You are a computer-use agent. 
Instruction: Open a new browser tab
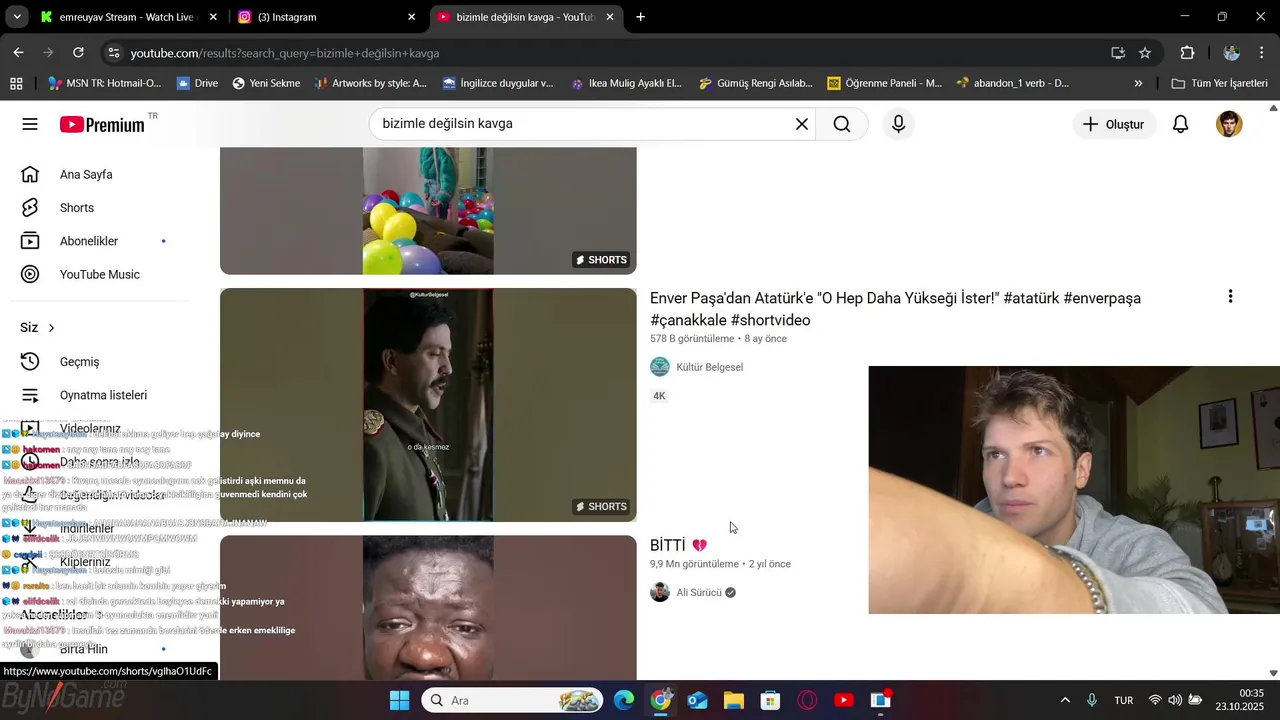tap(640, 17)
